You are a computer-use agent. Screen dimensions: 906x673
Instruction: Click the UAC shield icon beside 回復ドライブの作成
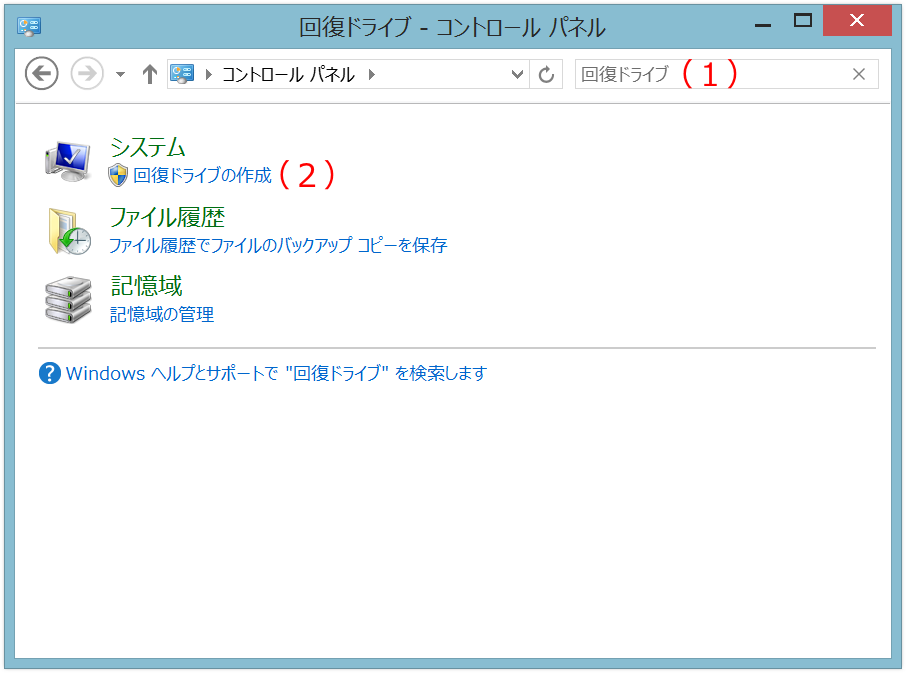[118, 175]
